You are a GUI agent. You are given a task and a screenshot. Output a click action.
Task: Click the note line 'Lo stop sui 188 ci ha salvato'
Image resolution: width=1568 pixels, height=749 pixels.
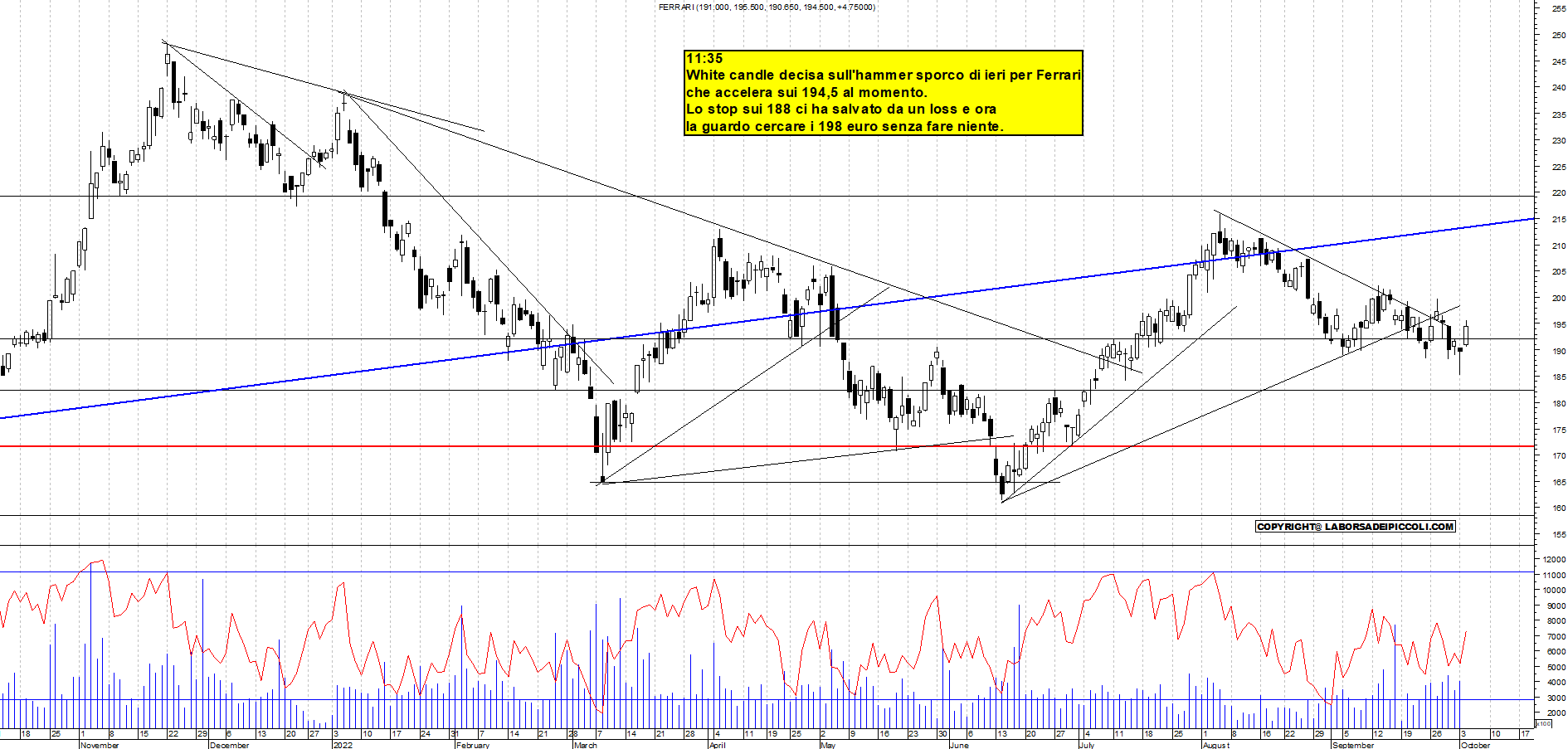tap(841, 109)
